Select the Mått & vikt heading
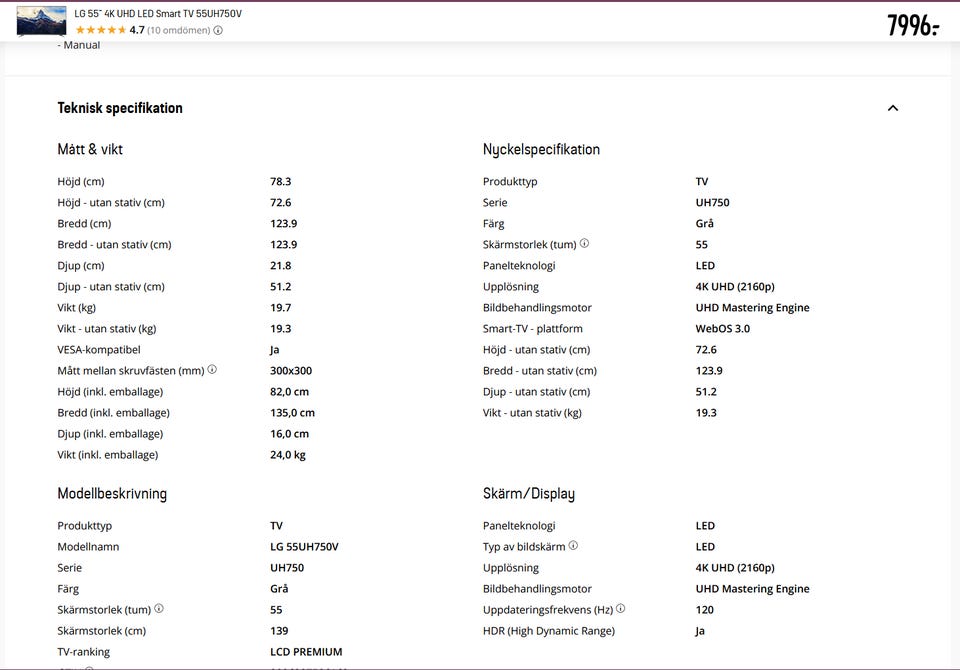The height and width of the screenshot is (670, 960). [90, 149]
